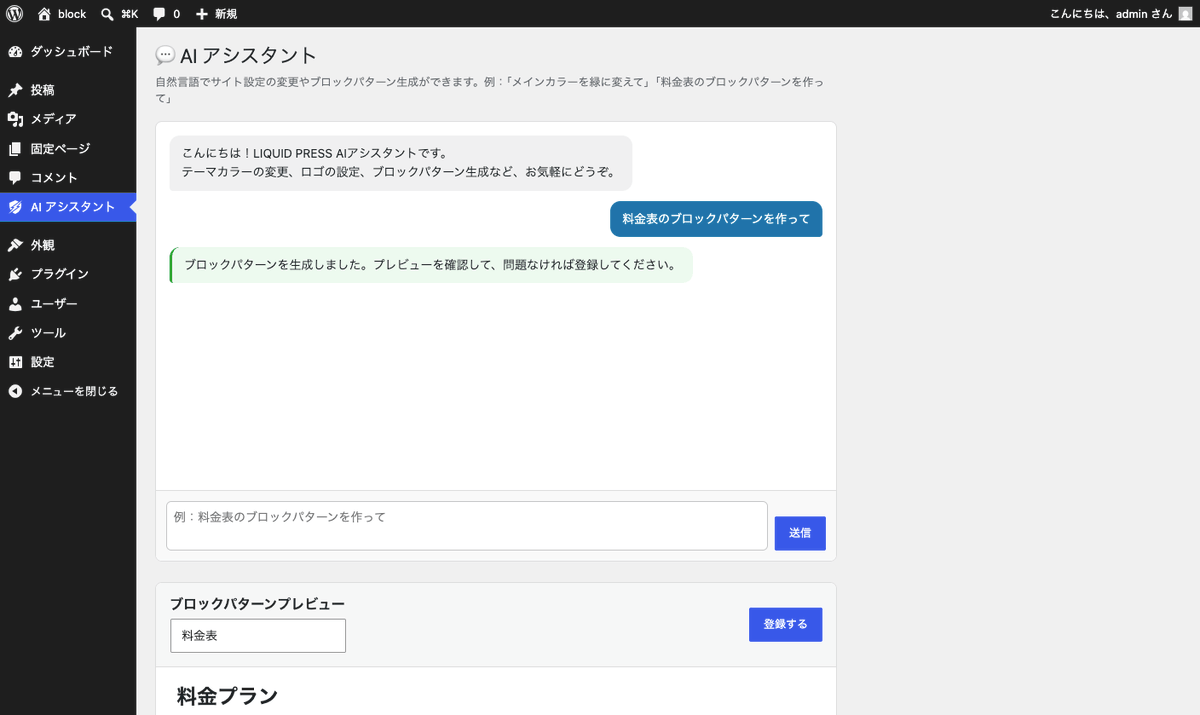The image size is (1200, 715).
Task: Click the comment count 0 in admin bar
Action: tap(177, 14)
